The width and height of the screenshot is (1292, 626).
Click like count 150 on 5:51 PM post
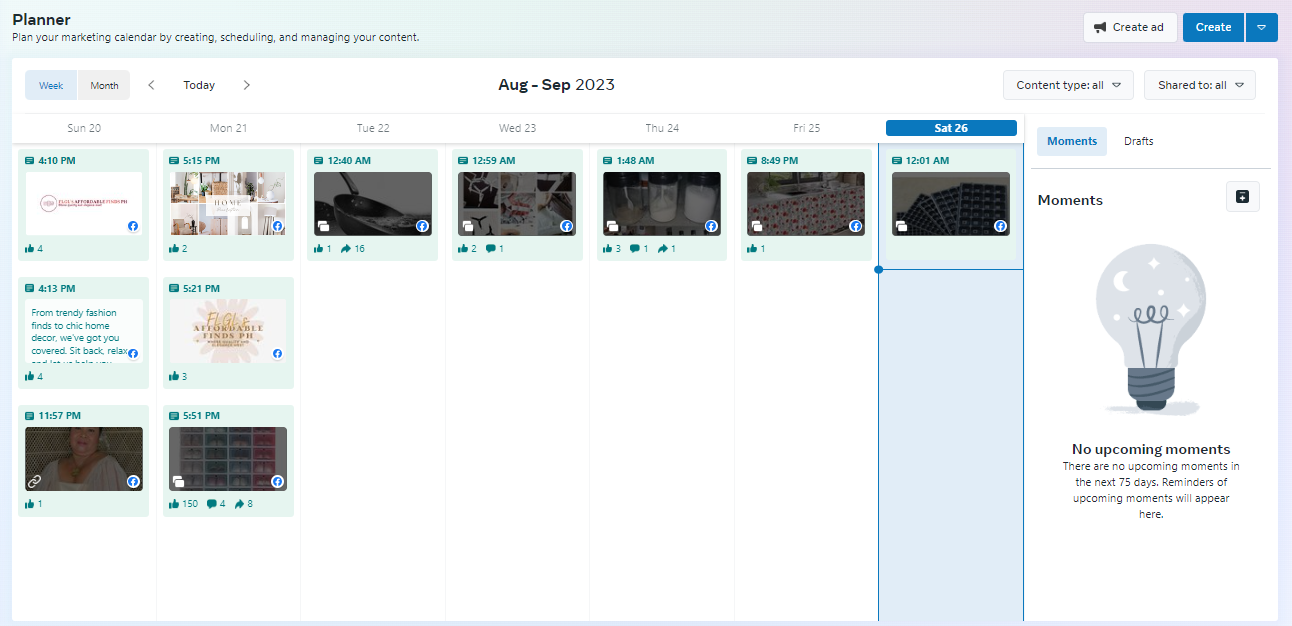184,504
